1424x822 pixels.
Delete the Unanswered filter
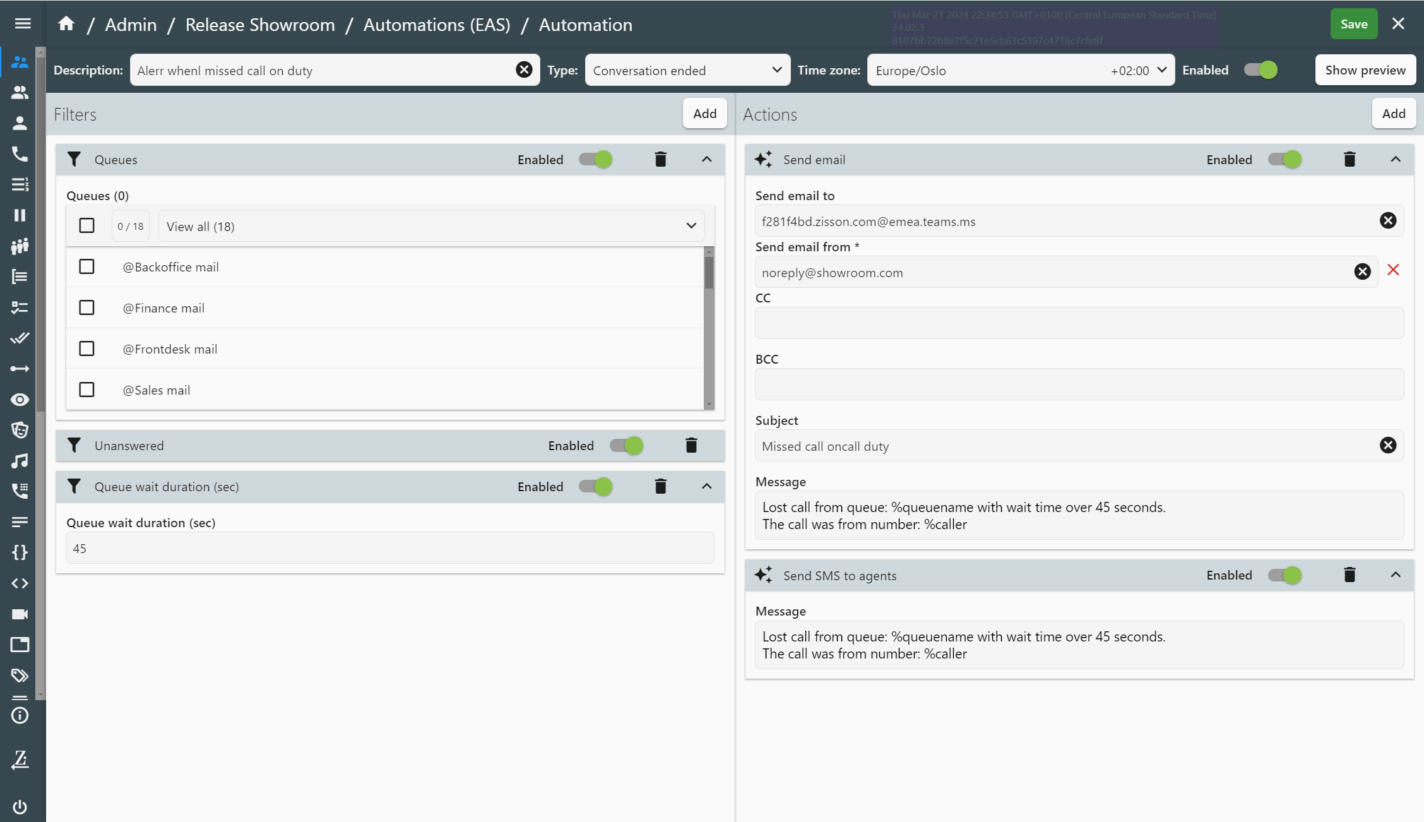691,446
